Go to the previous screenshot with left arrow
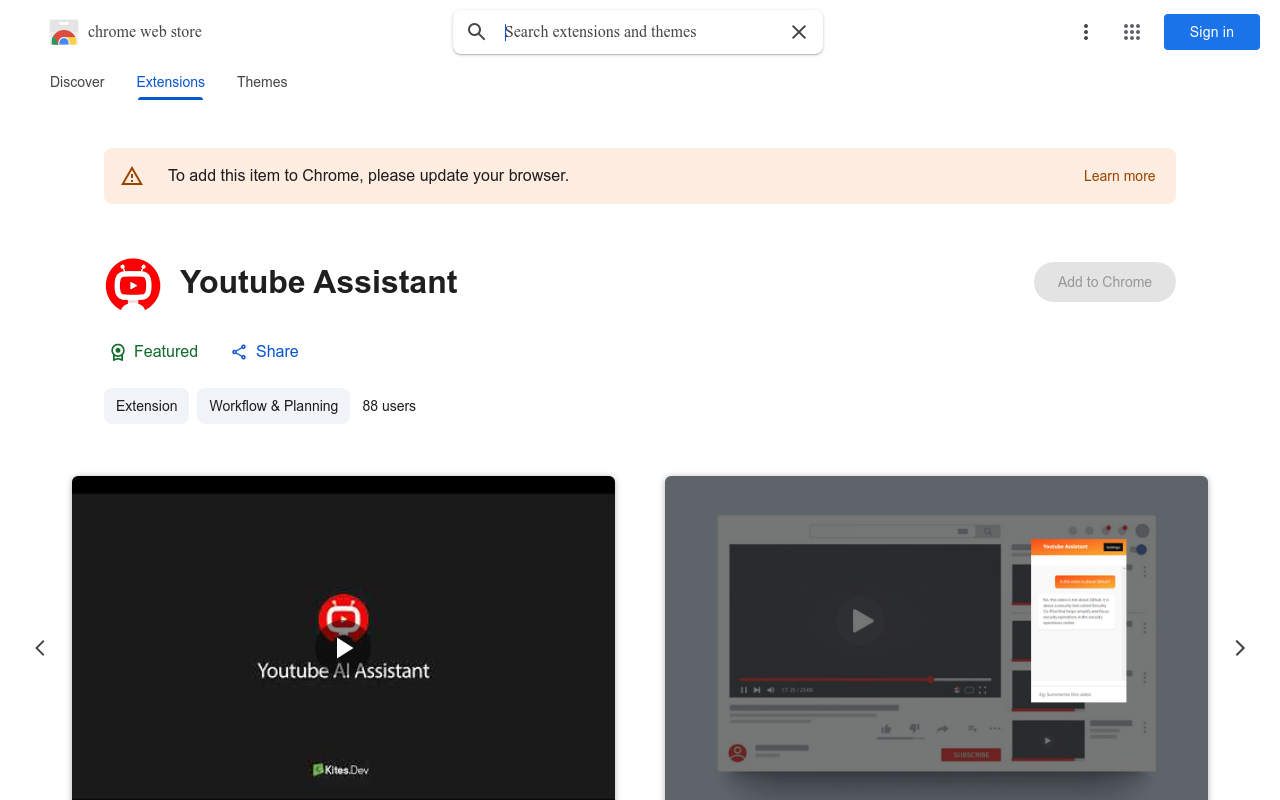Viewport: 1280px width, 800px height. [x=40, y=648]
